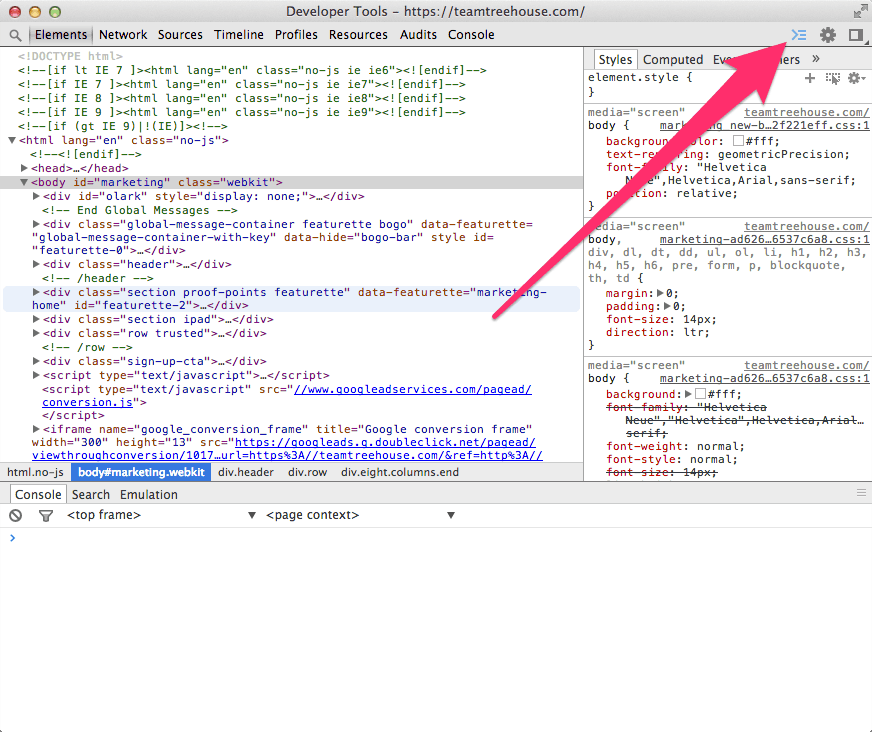Open the teamtreehouse.com stylesheet link
This screenshot has width=872, height=732.
click(x=806, y=111)
